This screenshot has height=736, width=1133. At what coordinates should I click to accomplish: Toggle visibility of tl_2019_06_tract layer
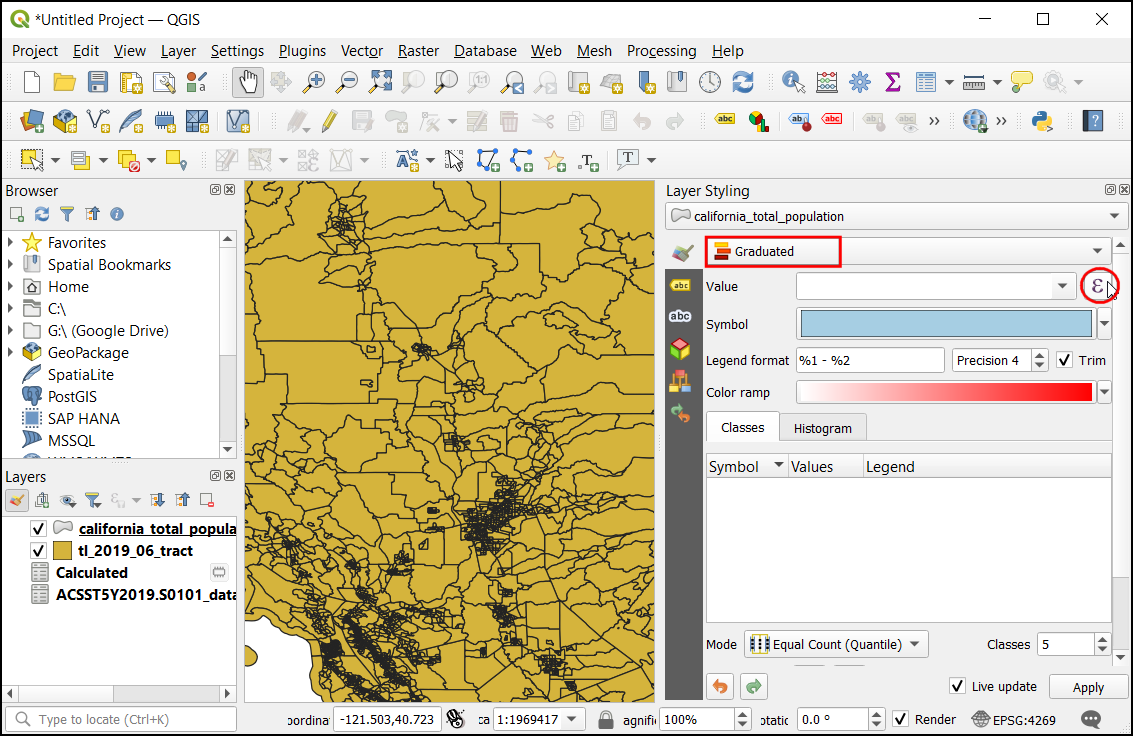pyautogui.click(x=39, y=551)
